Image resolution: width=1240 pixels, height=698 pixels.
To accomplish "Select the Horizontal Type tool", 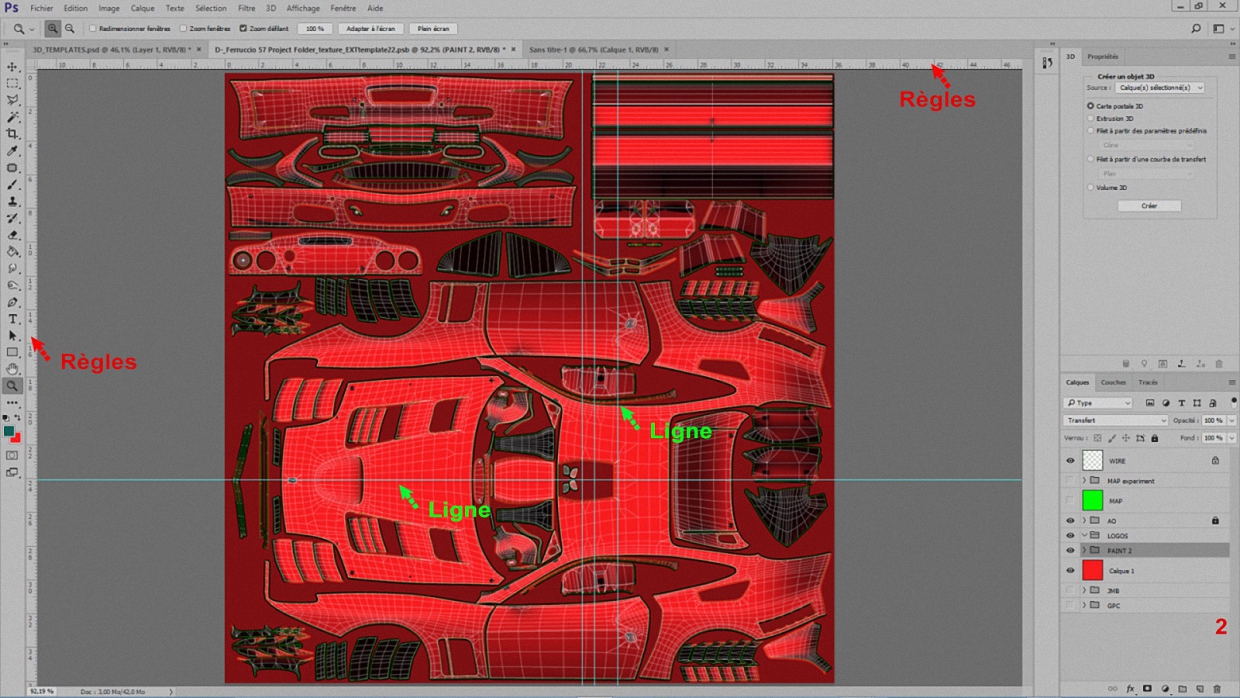I will tap(12, 319).
